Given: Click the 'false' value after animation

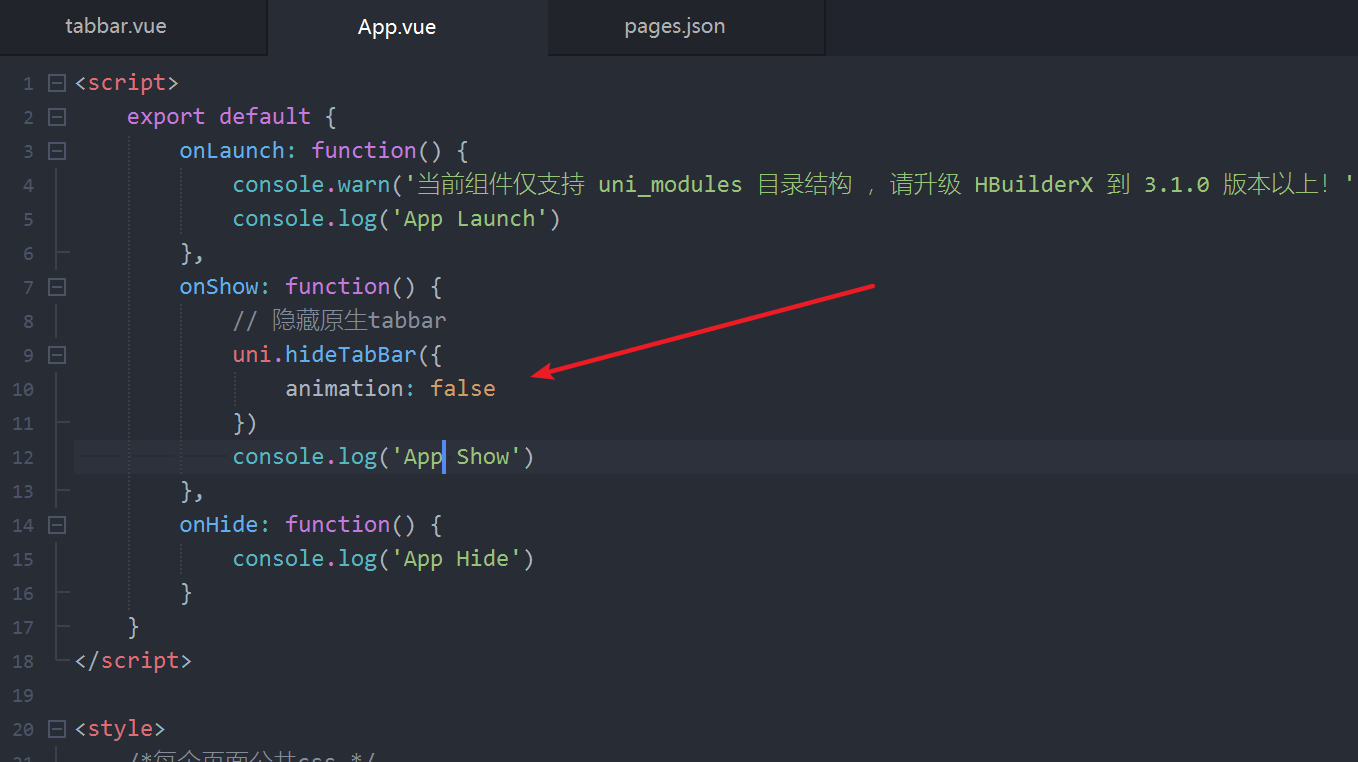Looking at the screenshot, I should click(x=463, y=388).
